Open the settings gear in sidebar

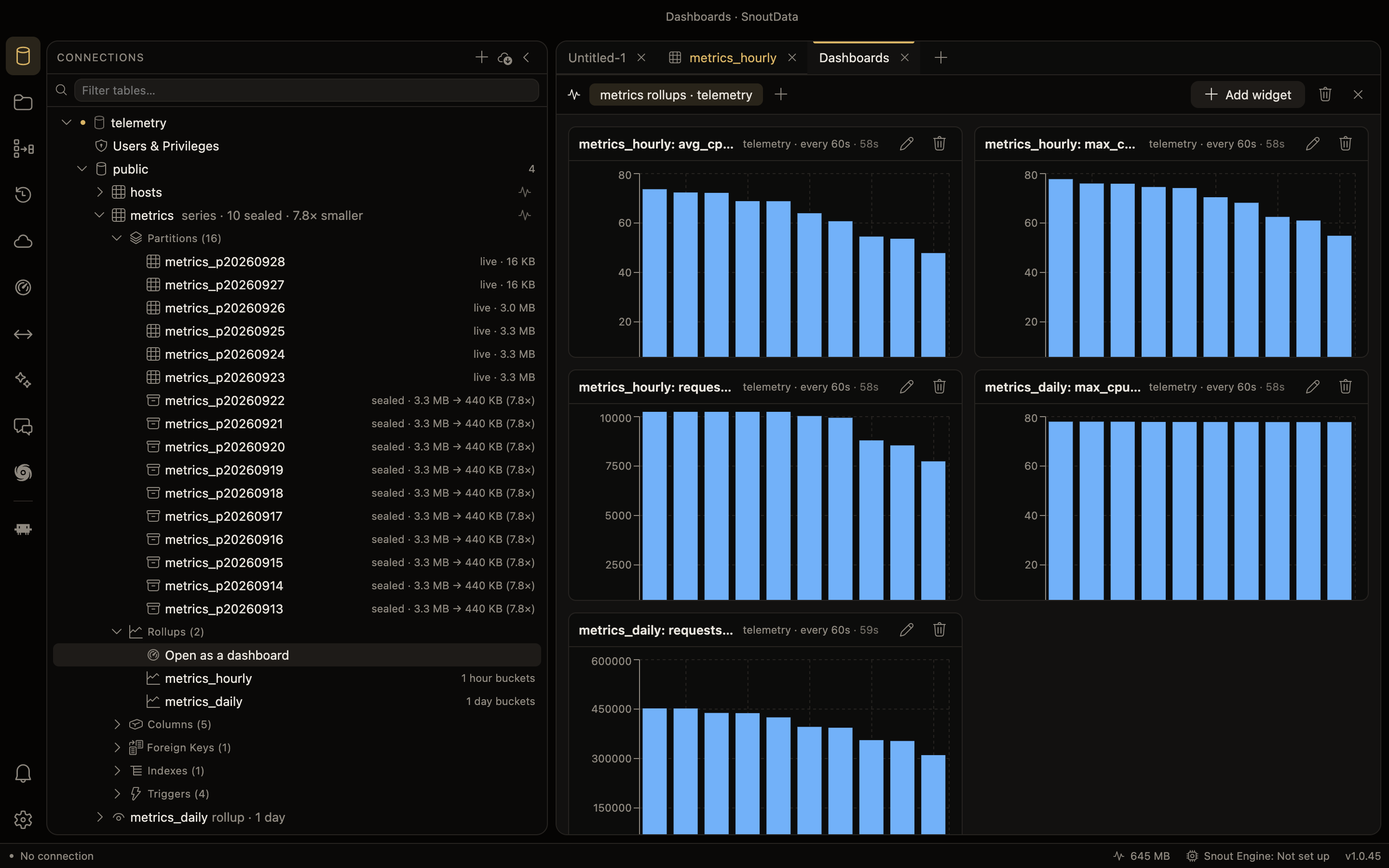23,819
